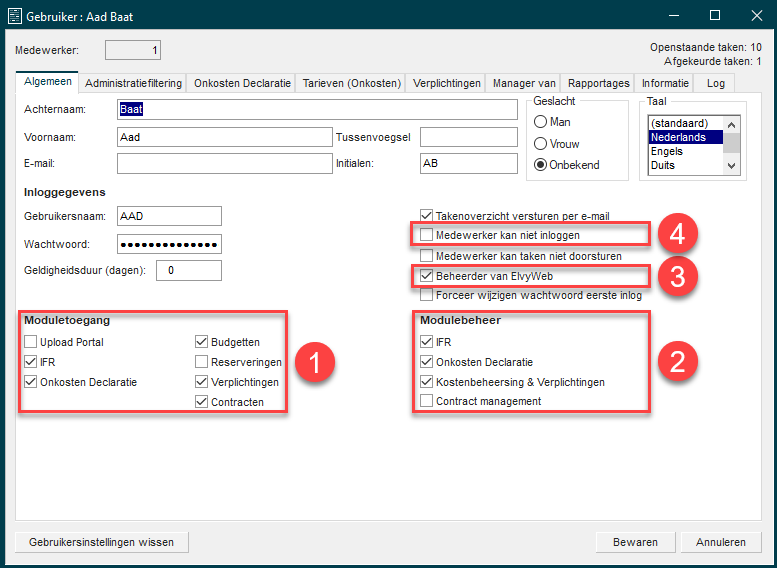
Task: Tick the Reserveringen module checkbox
Action: click(202, 362)
